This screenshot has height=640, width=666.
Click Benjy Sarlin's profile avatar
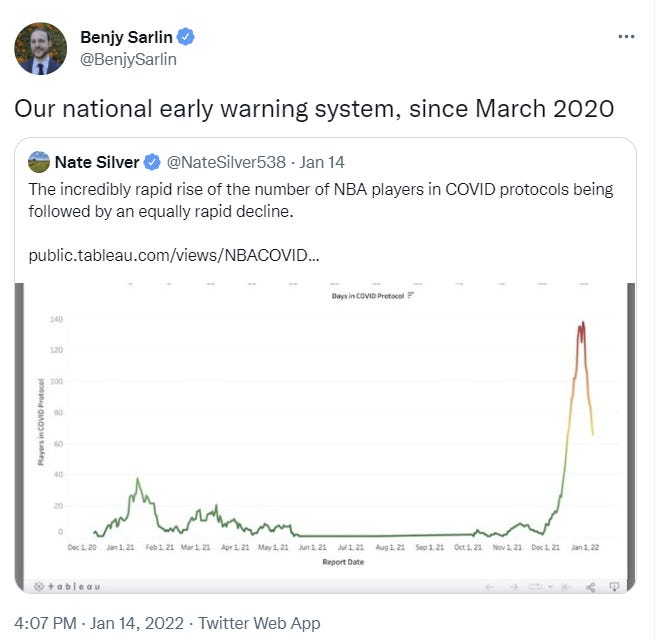click(41, 49)
